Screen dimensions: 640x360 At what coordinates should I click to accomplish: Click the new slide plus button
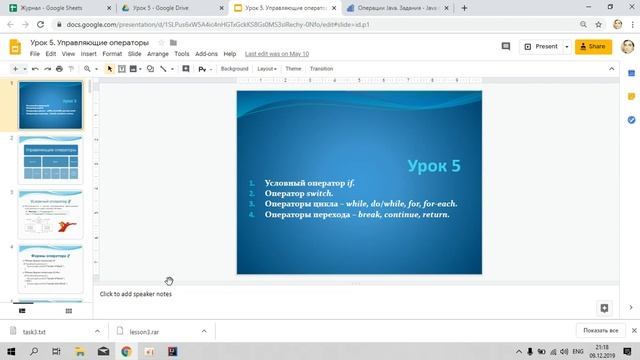pos(15,69)
